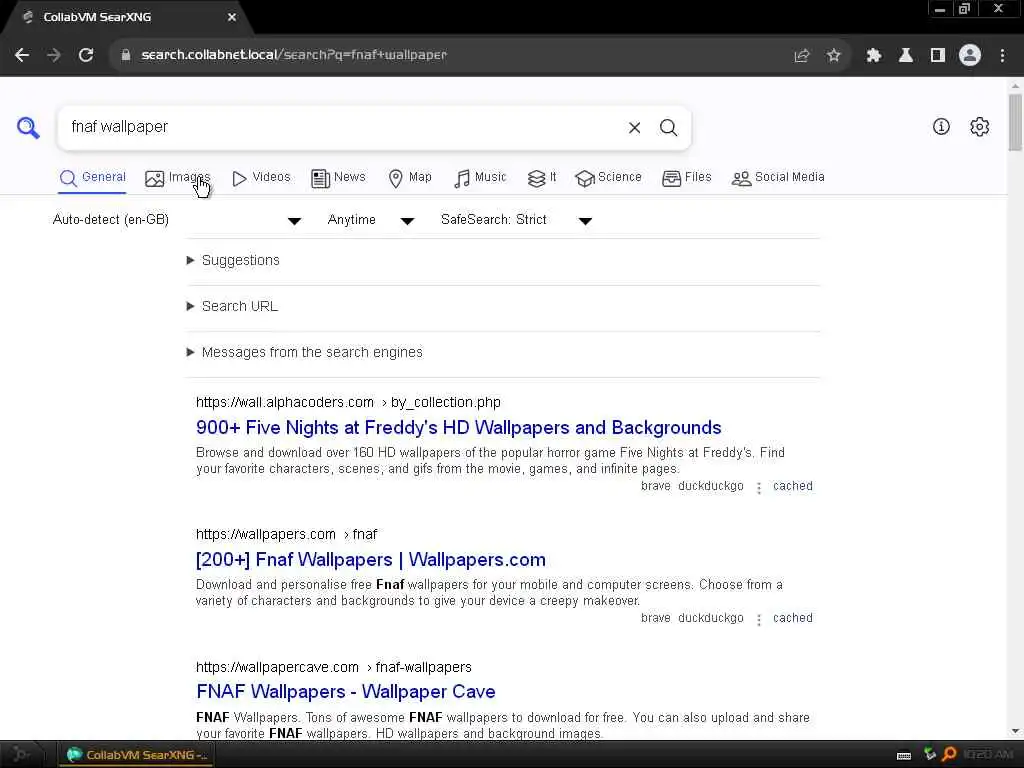
Task: Click the search magnifier tray icon
Action: pyautogui.click(x=949, y=754)
